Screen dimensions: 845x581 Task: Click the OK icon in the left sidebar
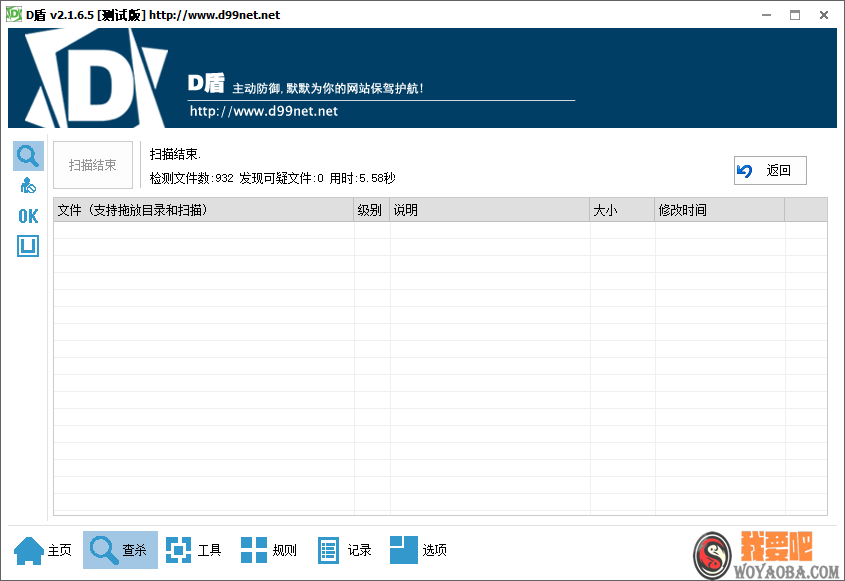[27, 215]
